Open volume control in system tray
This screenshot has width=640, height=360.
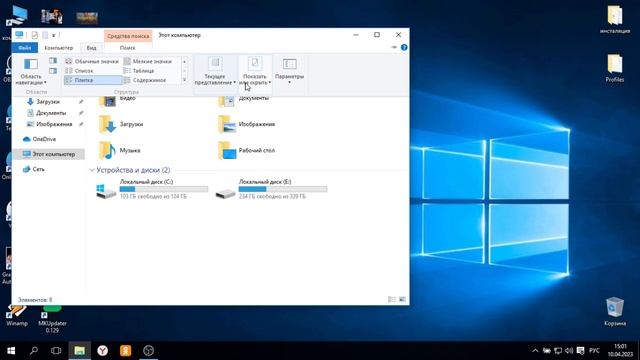(569, 351)
